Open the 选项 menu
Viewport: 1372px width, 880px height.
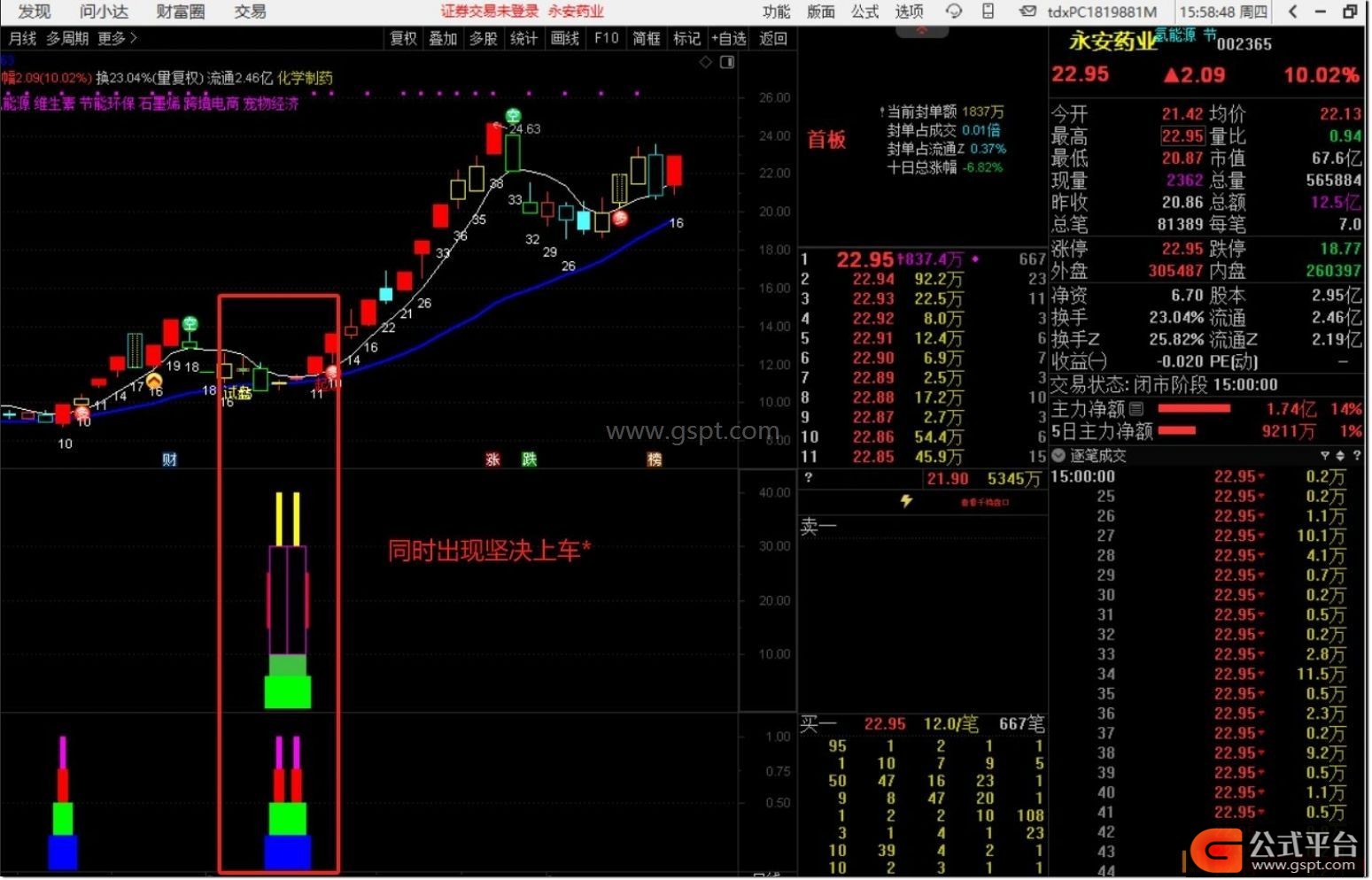[x=909, y=12]
